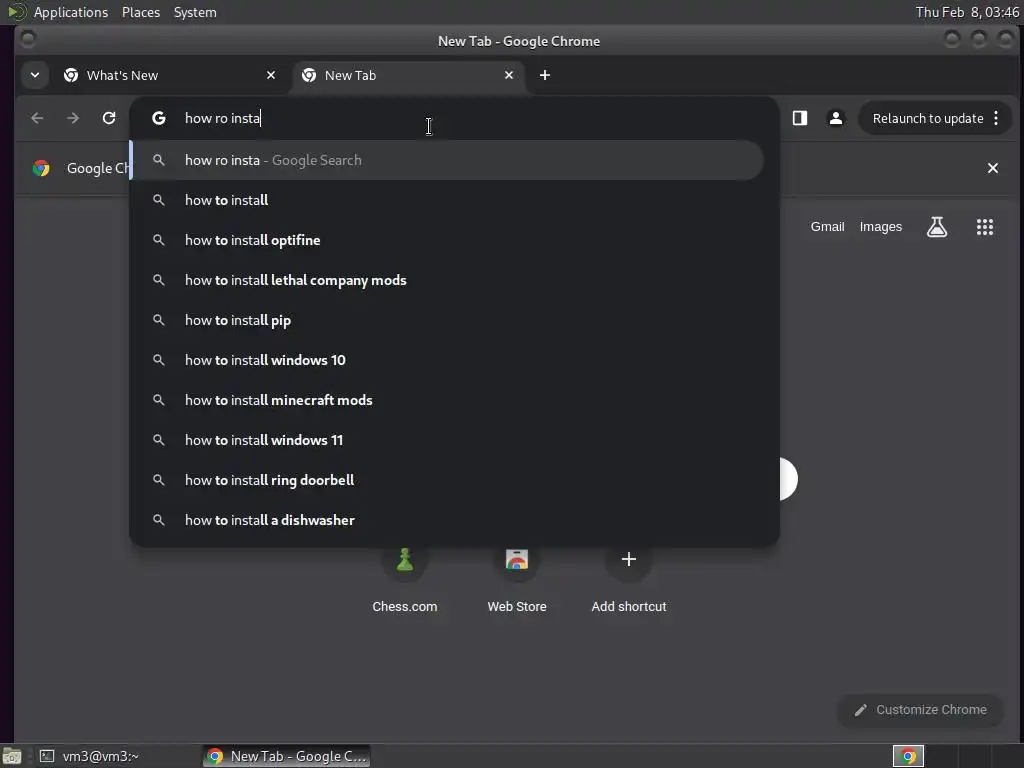This screenshot has height=768, width=1024.
Task: Select 'how to install windows 10' suggestion
Action: coord(447,360)
